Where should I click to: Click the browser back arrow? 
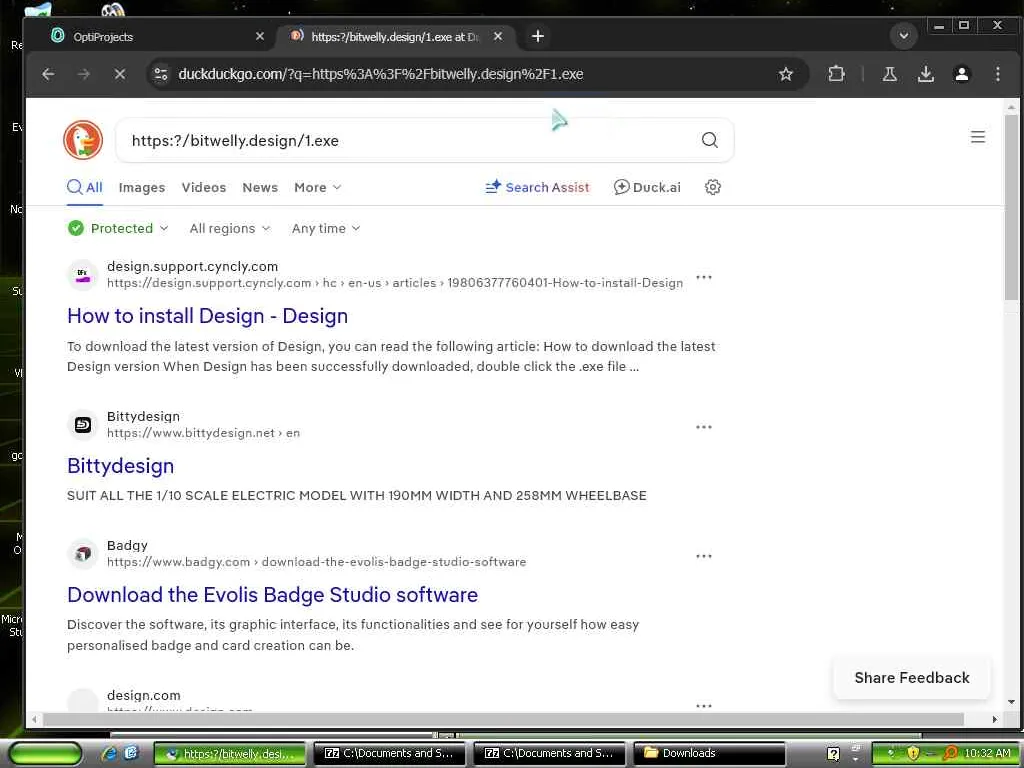click(48, 74)
